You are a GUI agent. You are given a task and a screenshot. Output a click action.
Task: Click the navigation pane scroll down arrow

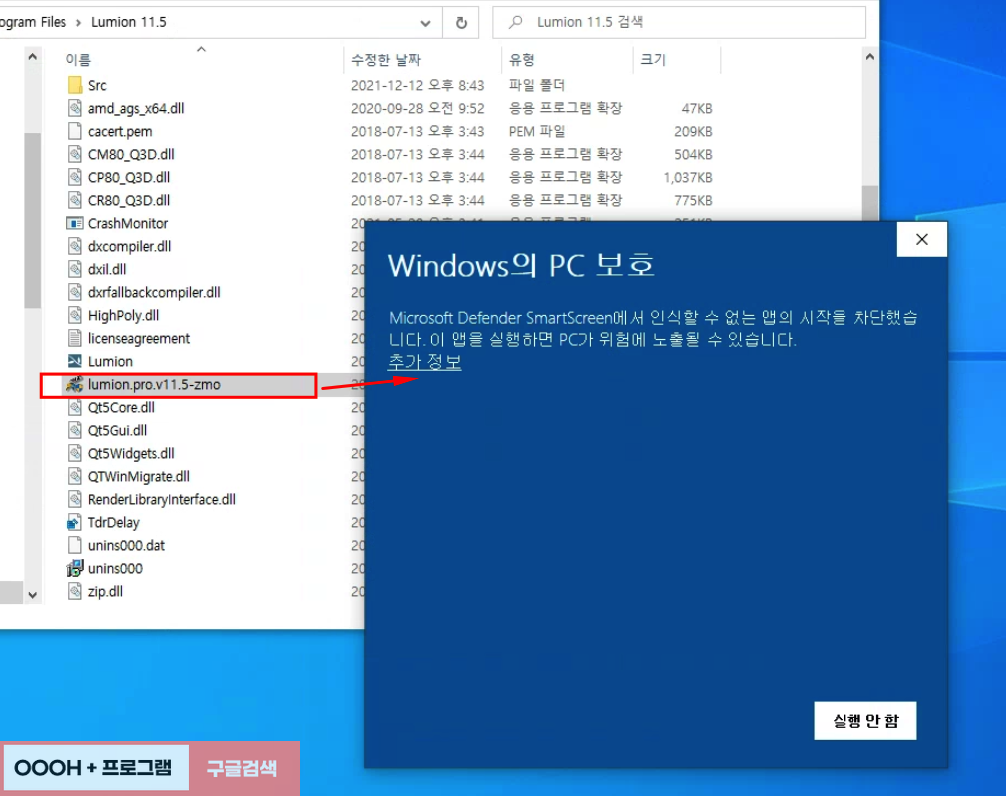coord(32,595)
